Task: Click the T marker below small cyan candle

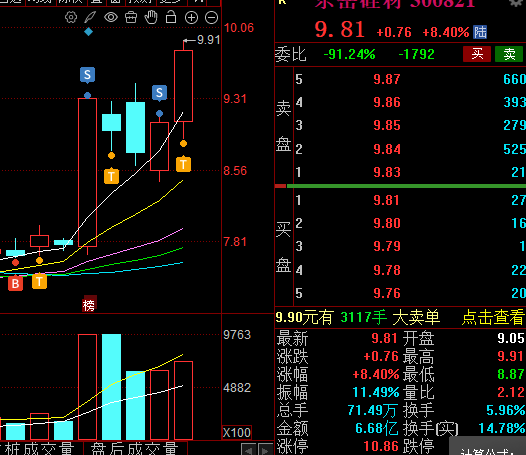Action: click(111, 176)
